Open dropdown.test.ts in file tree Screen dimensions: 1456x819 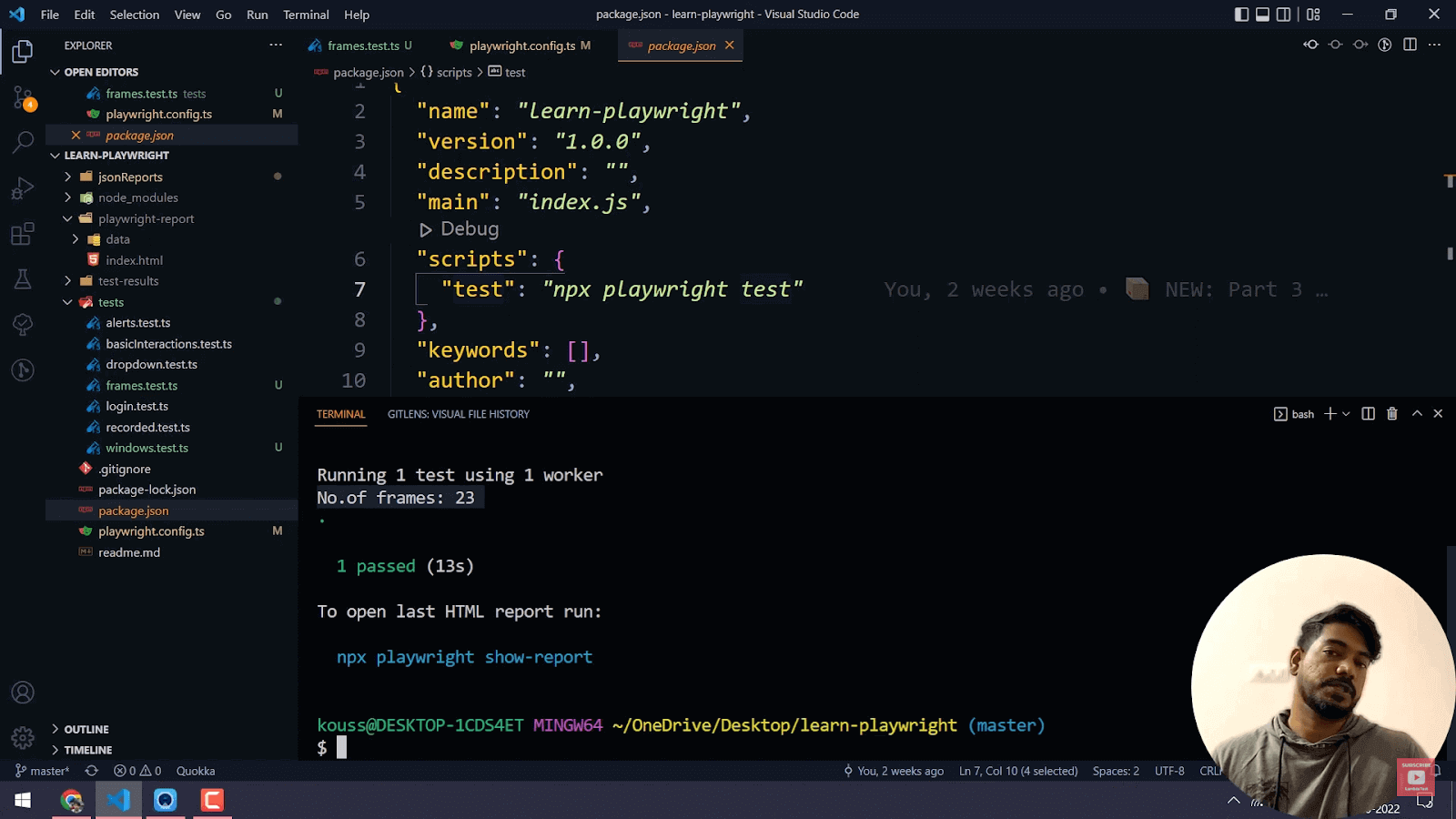click(151, 364)
